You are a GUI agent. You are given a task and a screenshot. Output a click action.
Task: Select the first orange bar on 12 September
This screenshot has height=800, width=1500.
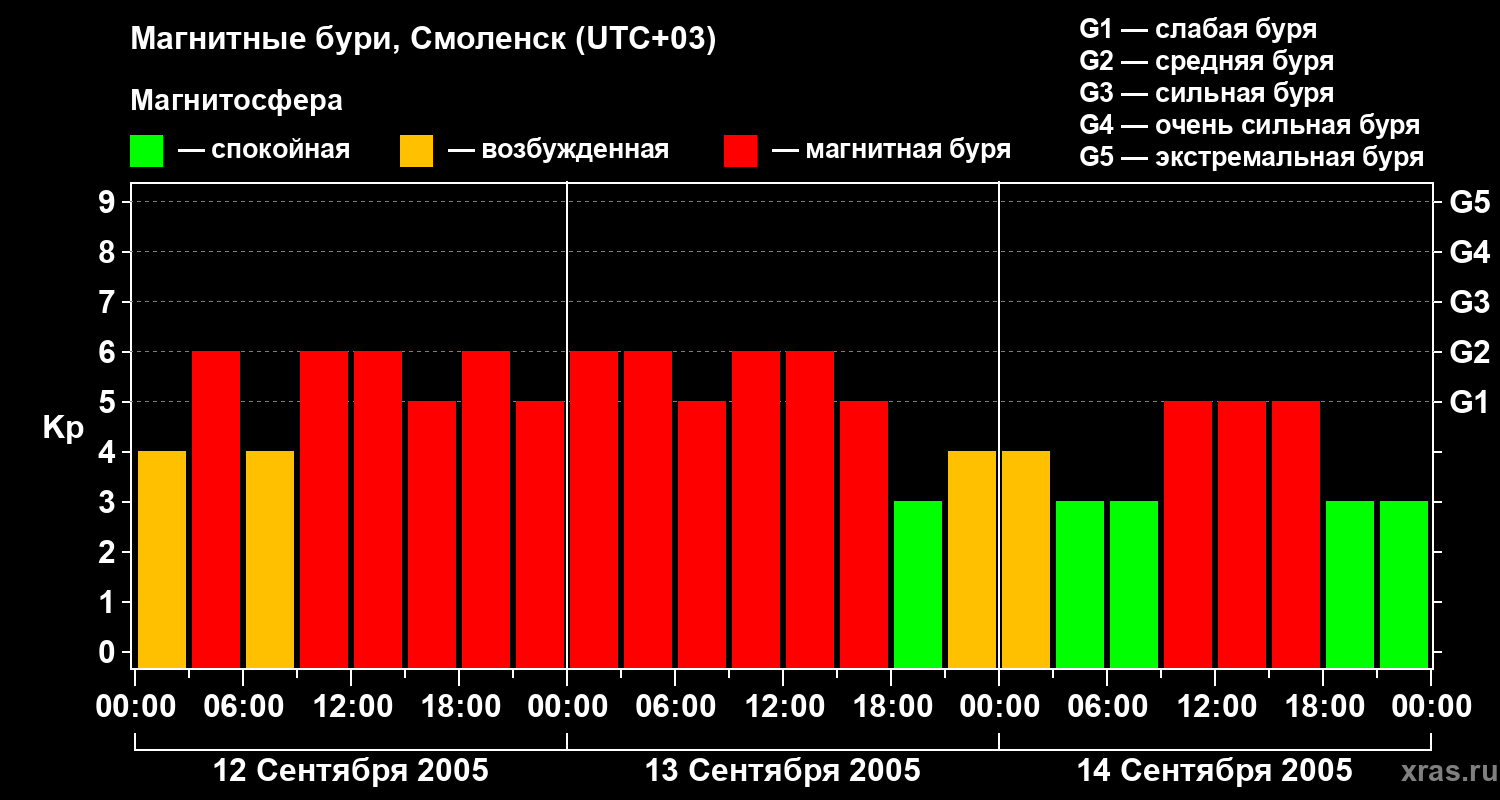coord(162,559)
